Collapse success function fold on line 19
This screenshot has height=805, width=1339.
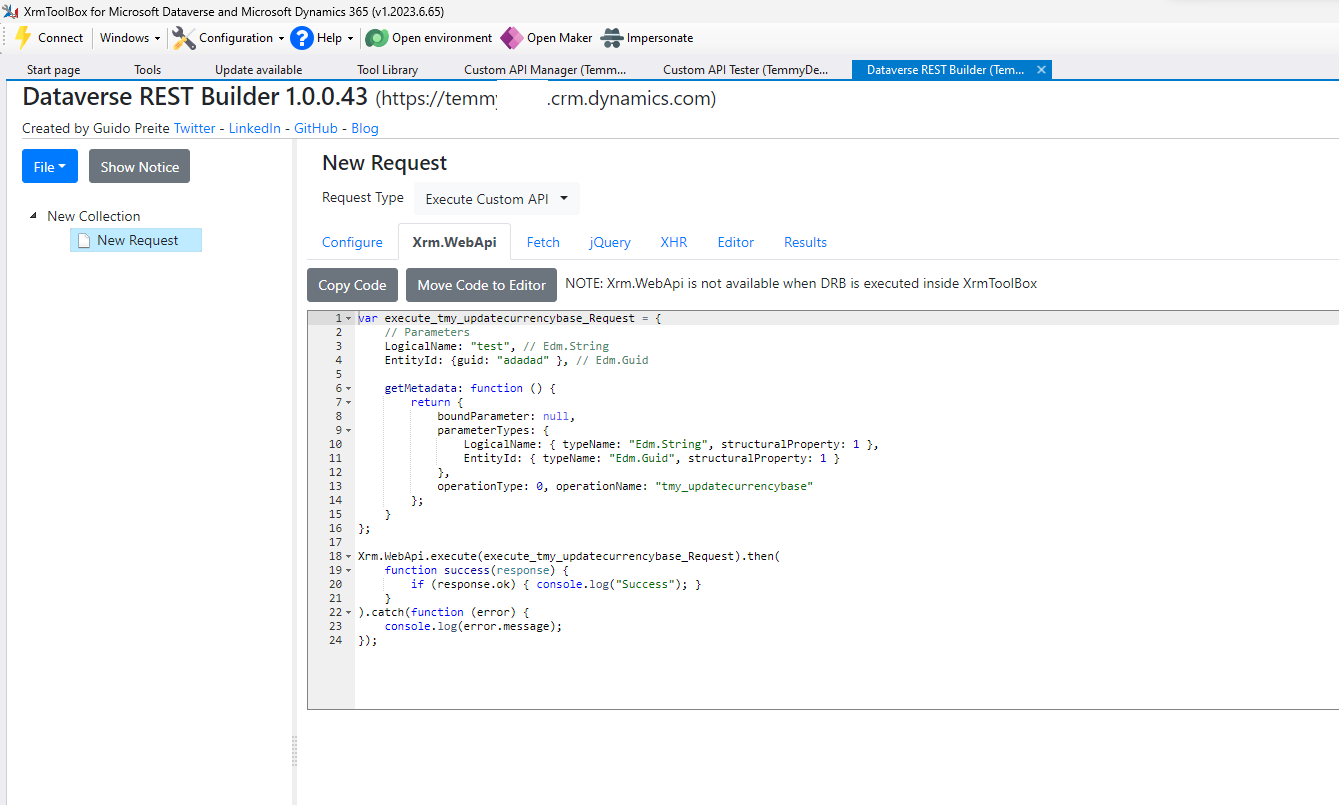[x=348, y=570]
